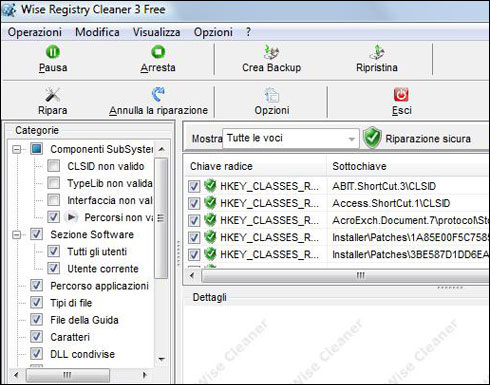
Task: Click the Arresta stop icon
Action: tap(158, 52)
